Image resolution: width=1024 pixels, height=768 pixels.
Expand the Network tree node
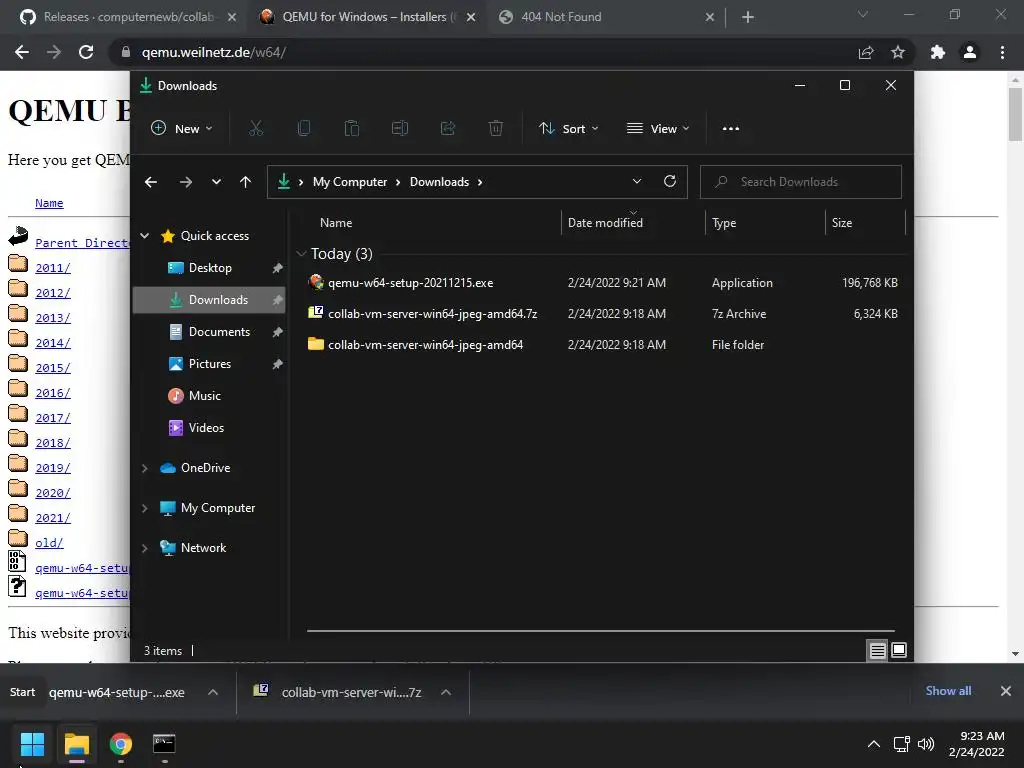144,548
